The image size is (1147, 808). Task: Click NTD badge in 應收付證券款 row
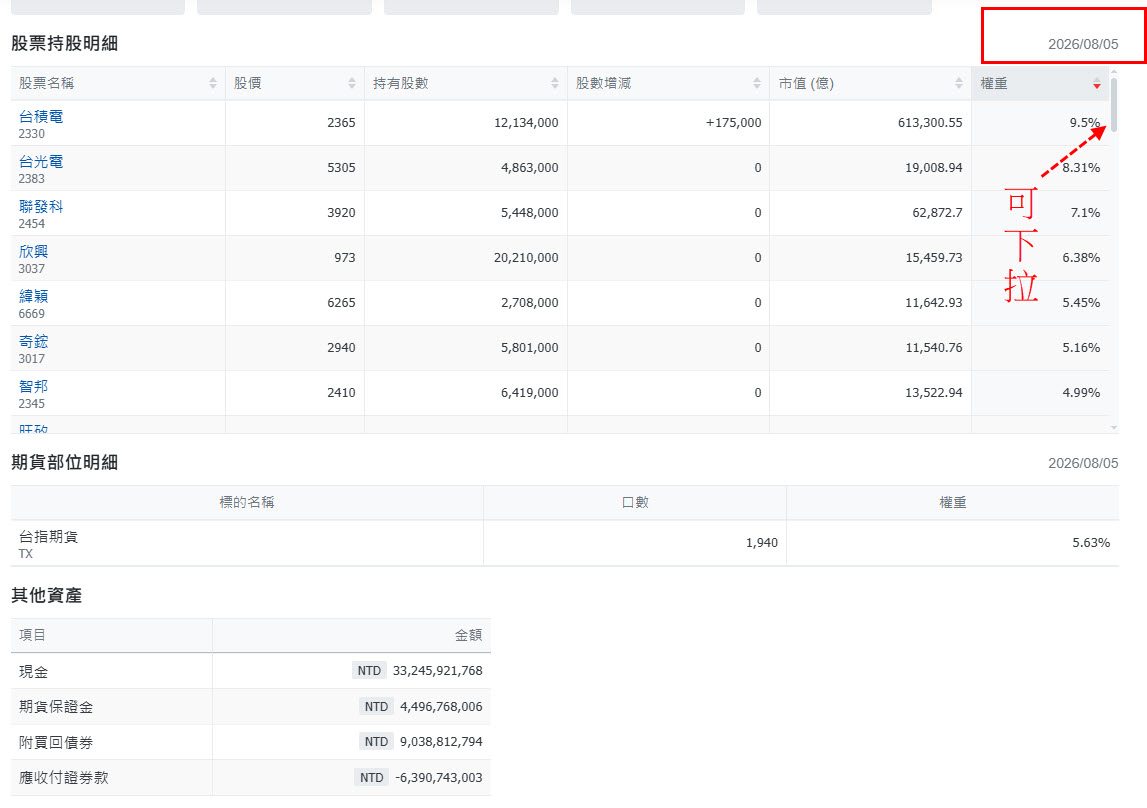click(x=371, y=777)
